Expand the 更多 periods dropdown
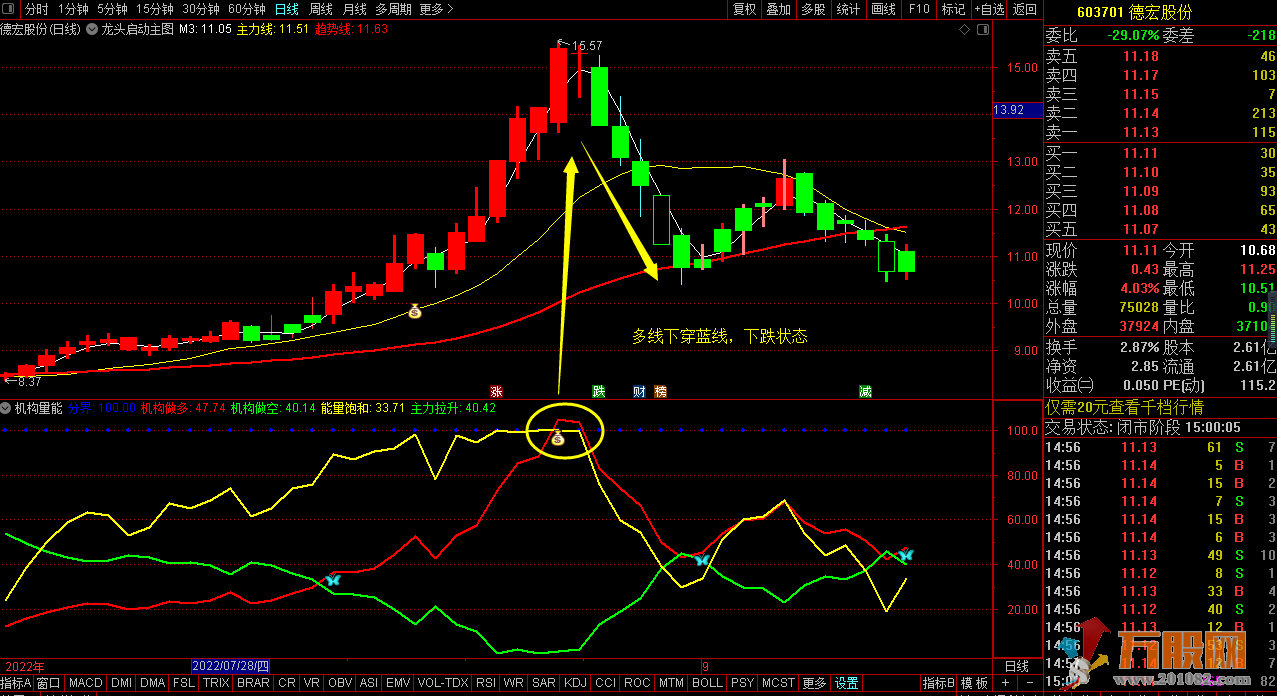This screenshot has width=1277, height=696. point(437,9)
